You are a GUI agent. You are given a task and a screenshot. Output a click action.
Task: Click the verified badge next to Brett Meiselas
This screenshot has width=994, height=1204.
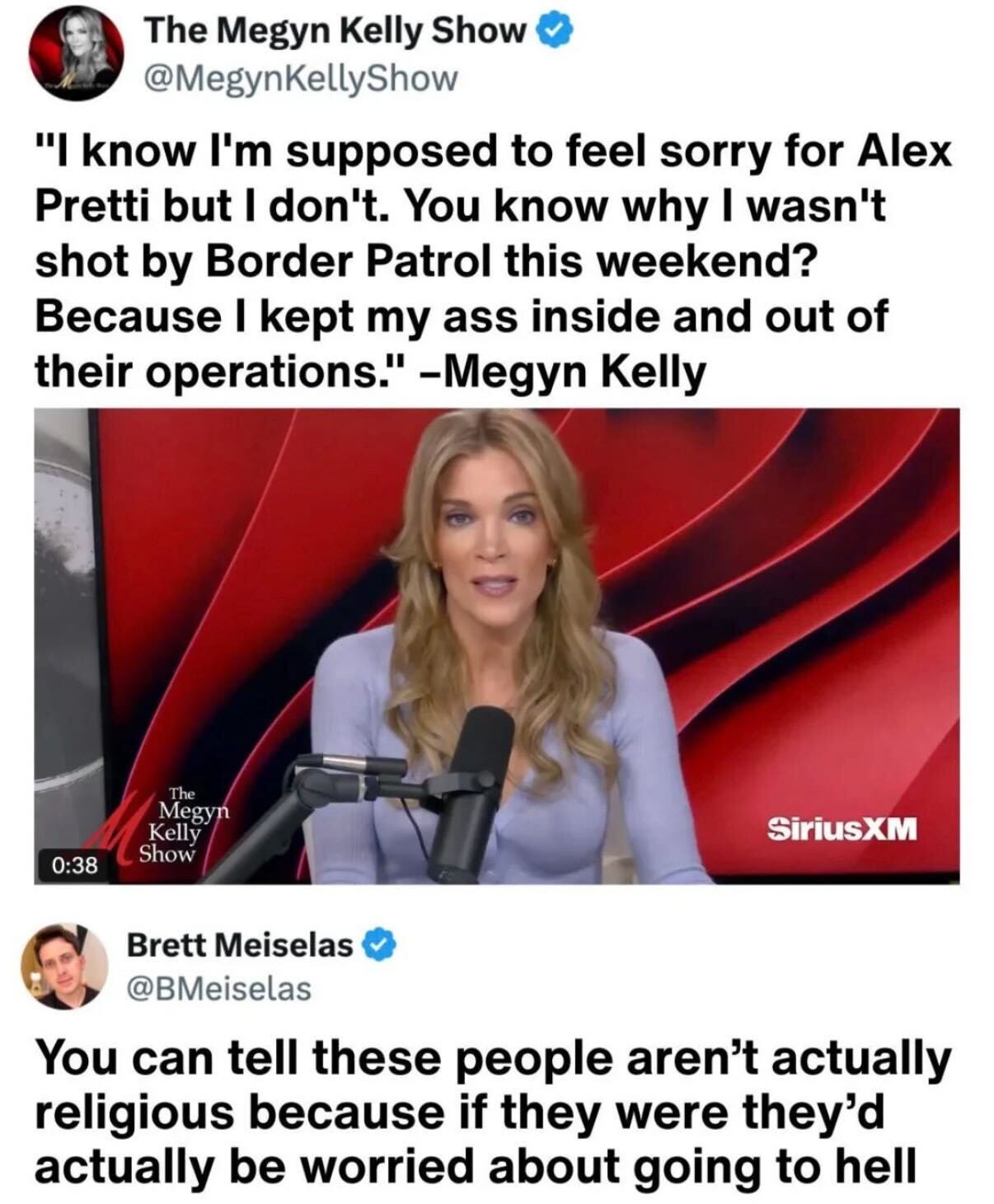pyautogui.click(x=380, y=945)
